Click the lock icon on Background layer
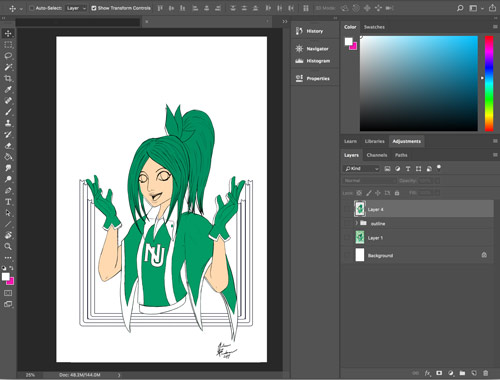The height and width of the screenshot is (380, 500). tap(484, 255)
